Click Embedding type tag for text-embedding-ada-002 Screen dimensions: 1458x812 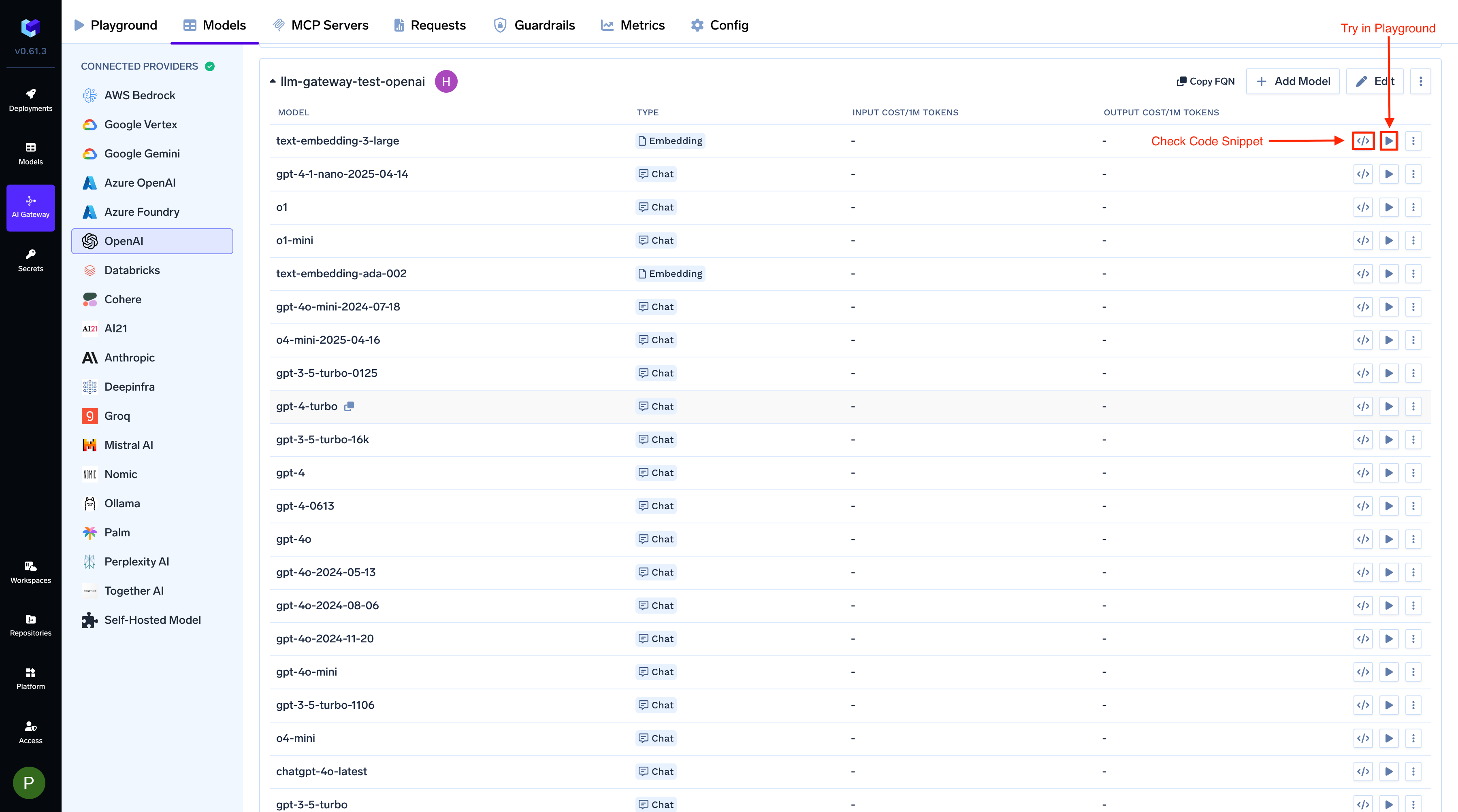tap(670, 273)
